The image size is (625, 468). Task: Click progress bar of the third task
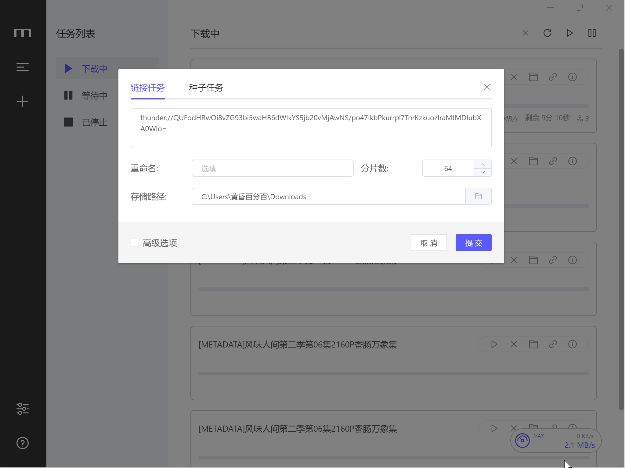click(x=393, y=289)
